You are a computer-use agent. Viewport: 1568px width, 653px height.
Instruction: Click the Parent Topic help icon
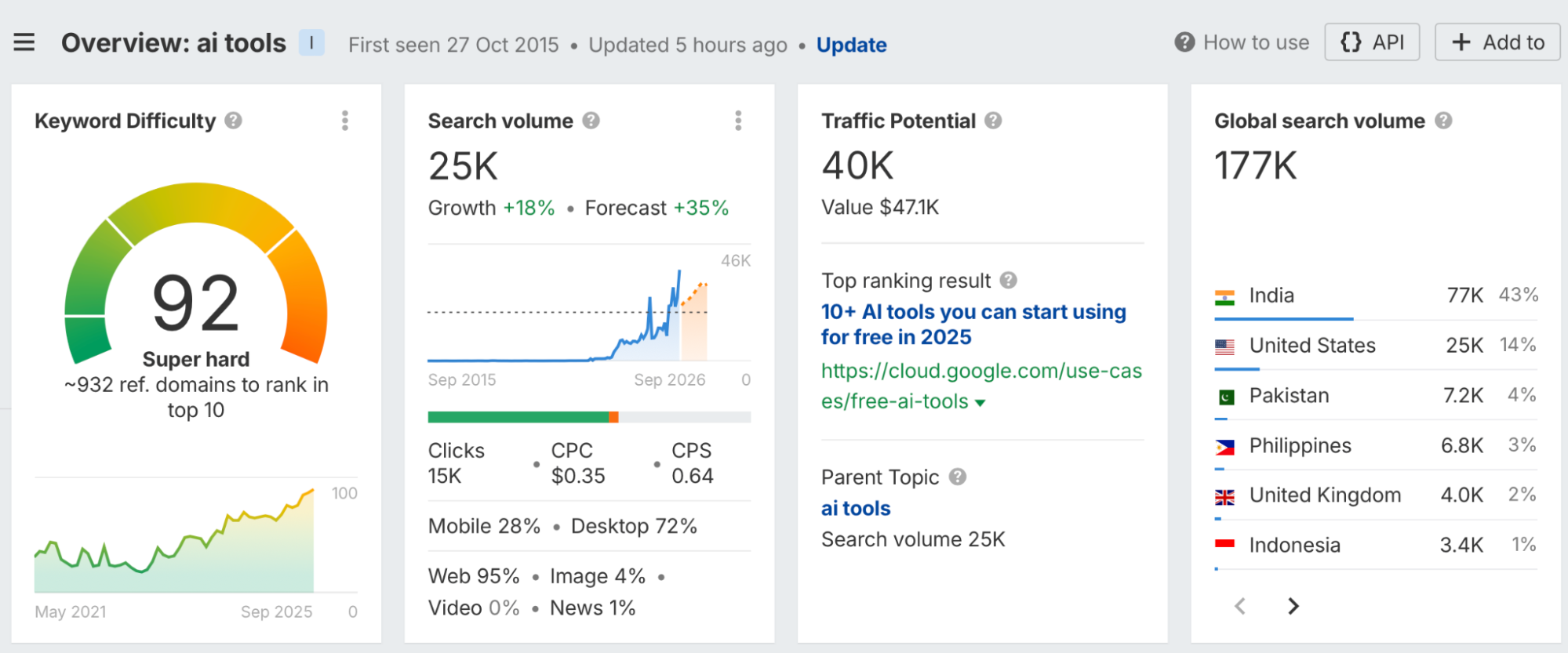click(x=958, y=477)
